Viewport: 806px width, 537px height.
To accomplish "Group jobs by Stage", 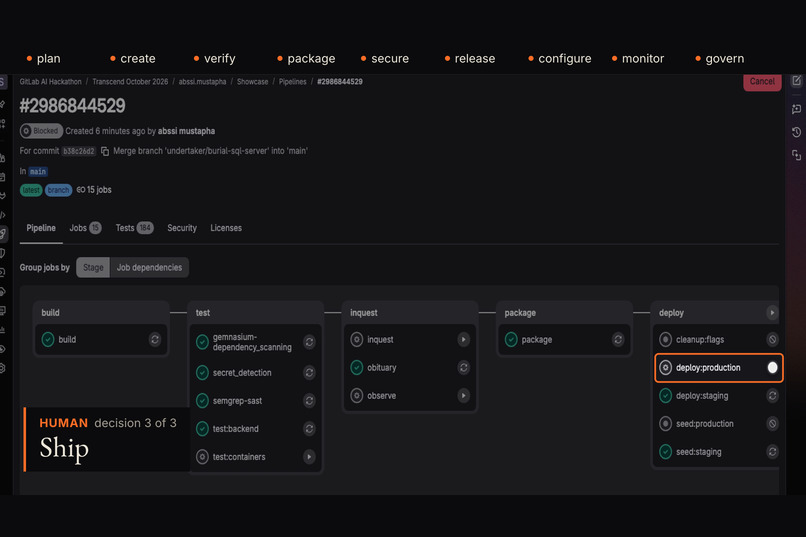I will [x=93, y=267].
